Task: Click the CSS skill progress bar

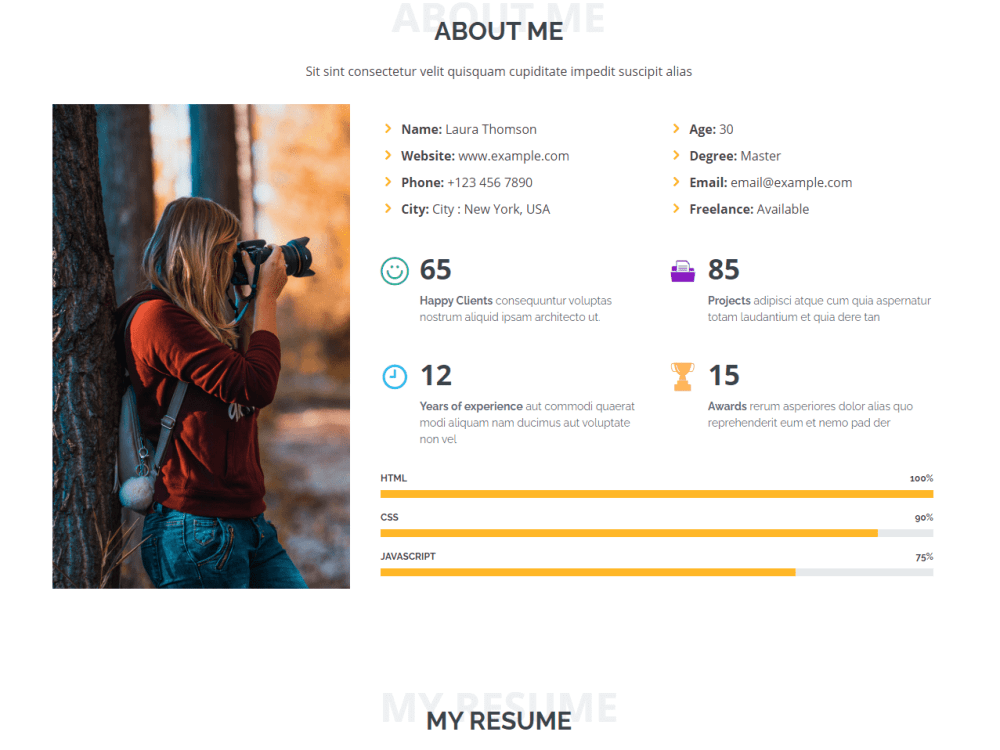Action: (x=657, y=533)
